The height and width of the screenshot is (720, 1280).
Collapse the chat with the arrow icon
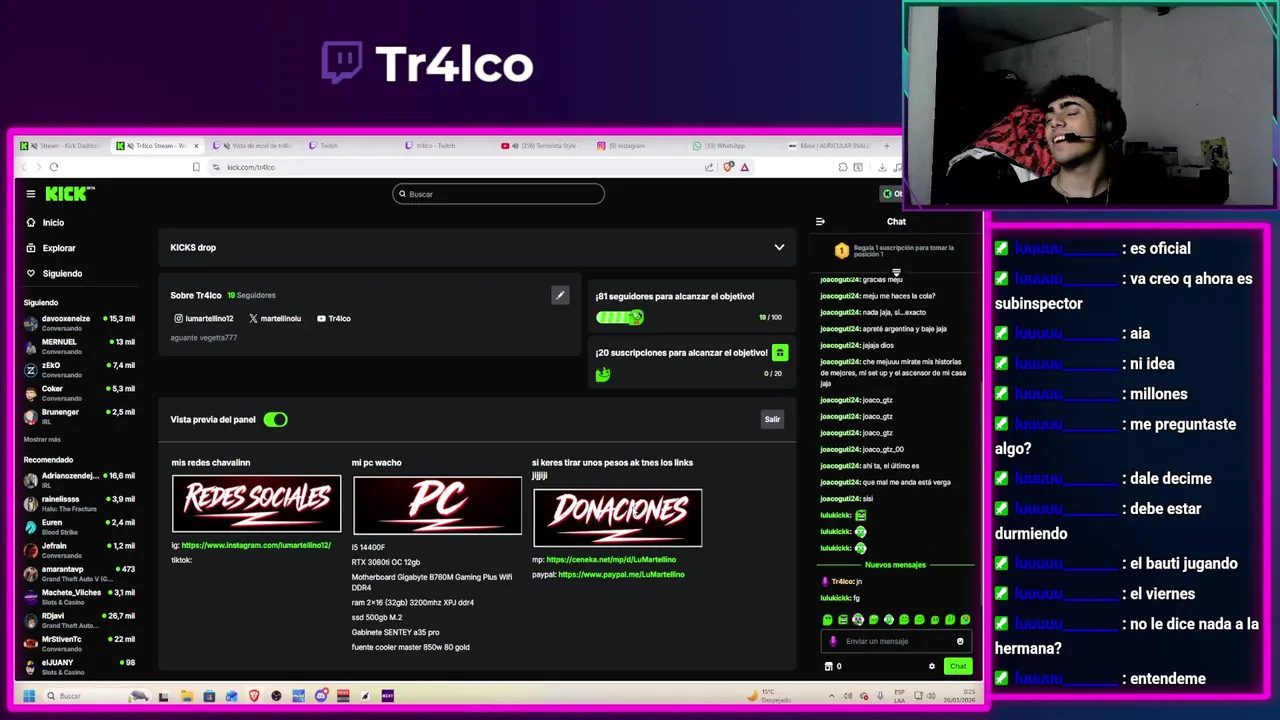820,222
